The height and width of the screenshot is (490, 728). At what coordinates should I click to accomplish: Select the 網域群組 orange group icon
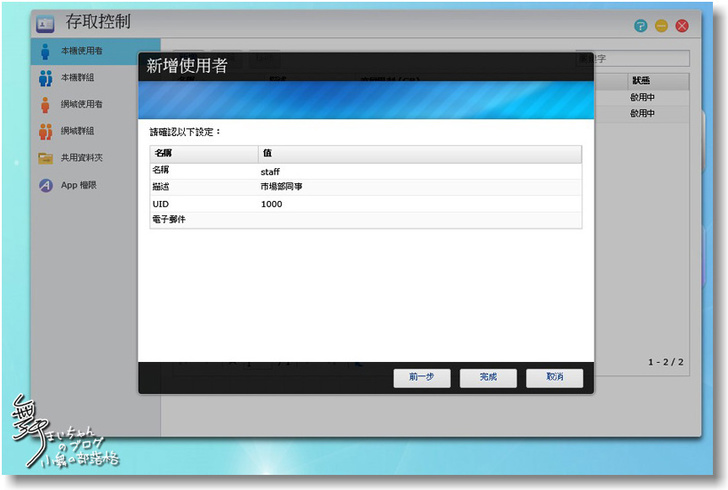(x=46, y=131)
